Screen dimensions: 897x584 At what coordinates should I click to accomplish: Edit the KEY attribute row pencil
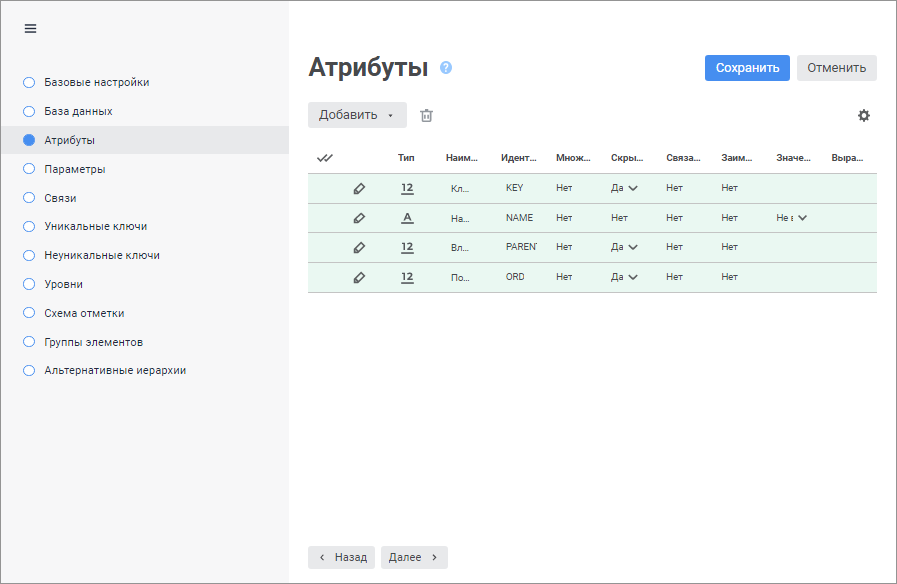click(360, 188)
